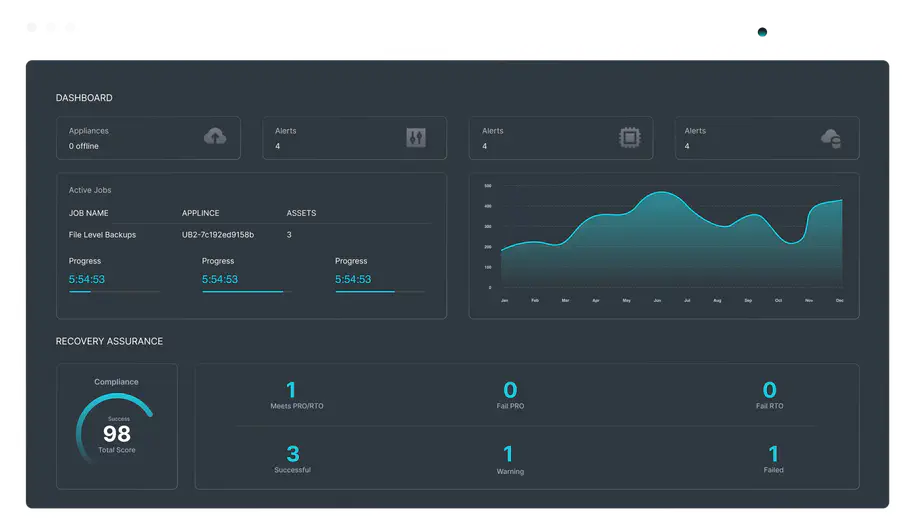Screen dimensions: 915x529
Task: Click the cloud upload icon in Appliances card
Action: [215, 137]
